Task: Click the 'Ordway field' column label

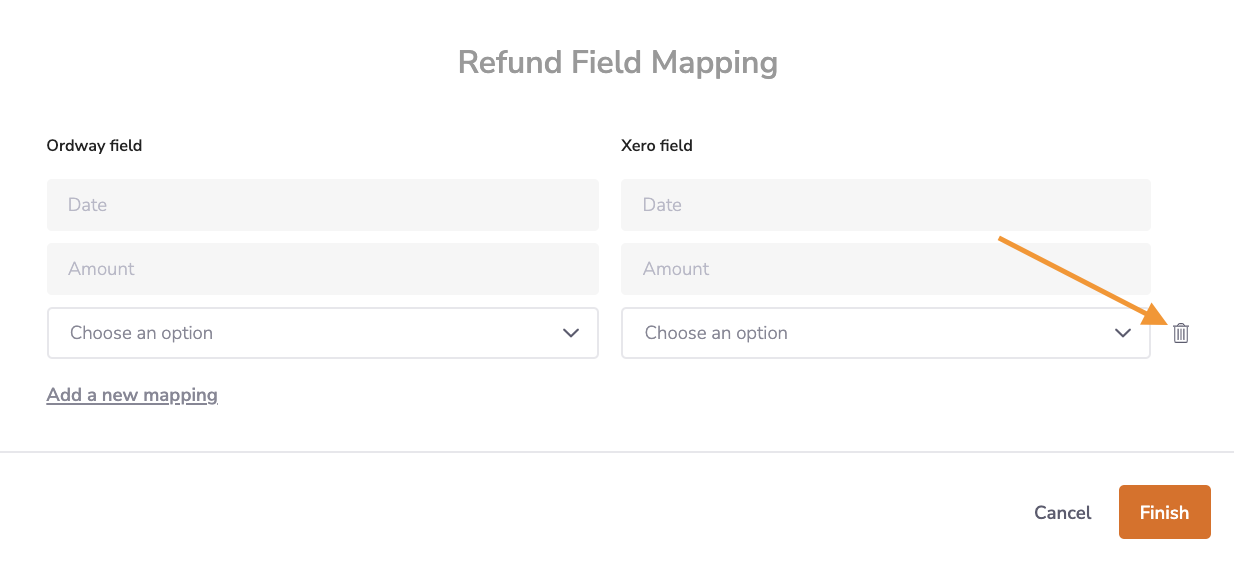Action: [x=95, y=146]
